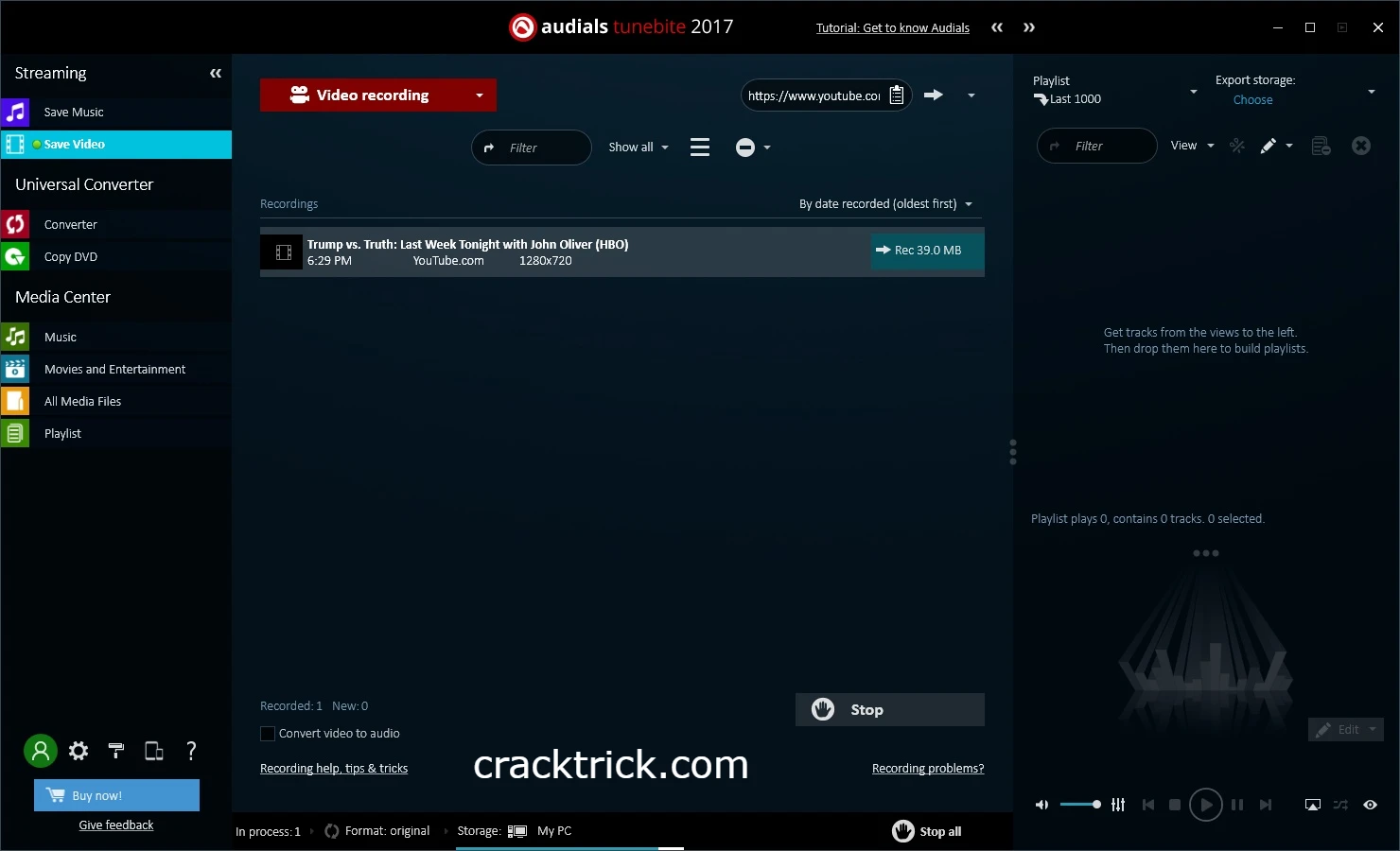This screenshot has height=851, width=1400.
Task: Open the Converter view
Action: [x=115, y=224]
